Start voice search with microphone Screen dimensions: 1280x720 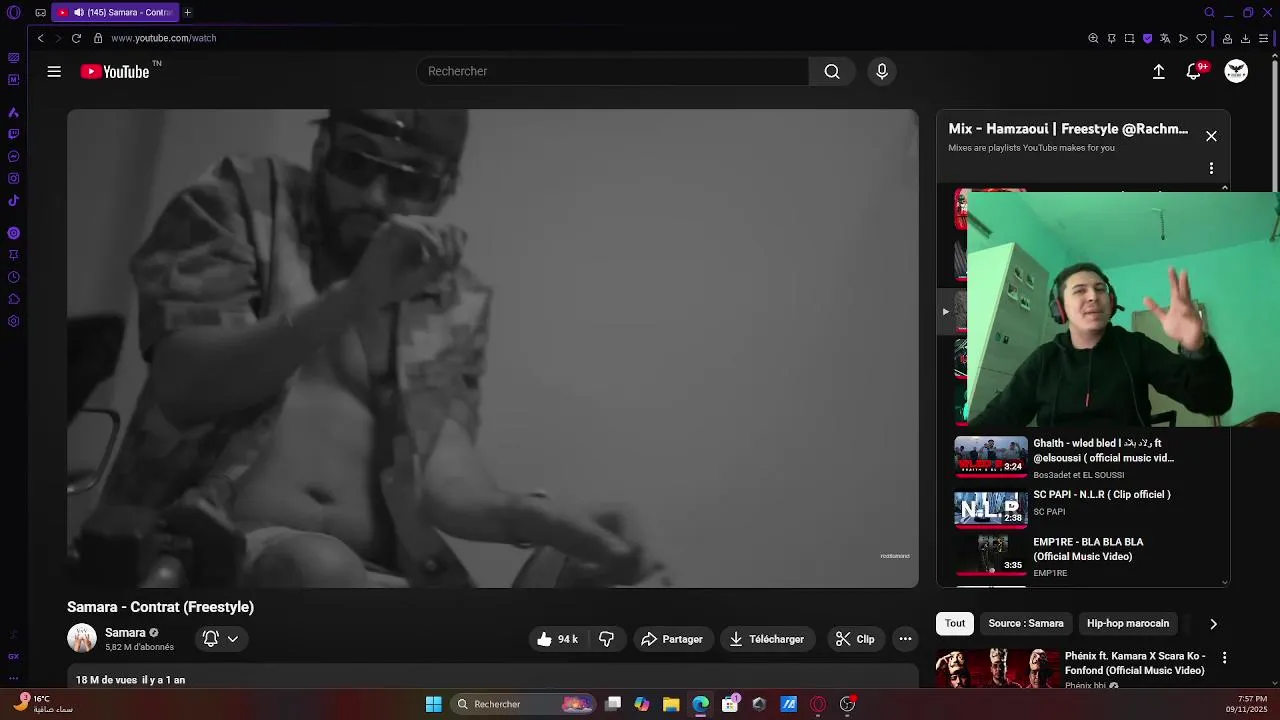[881, 71]
